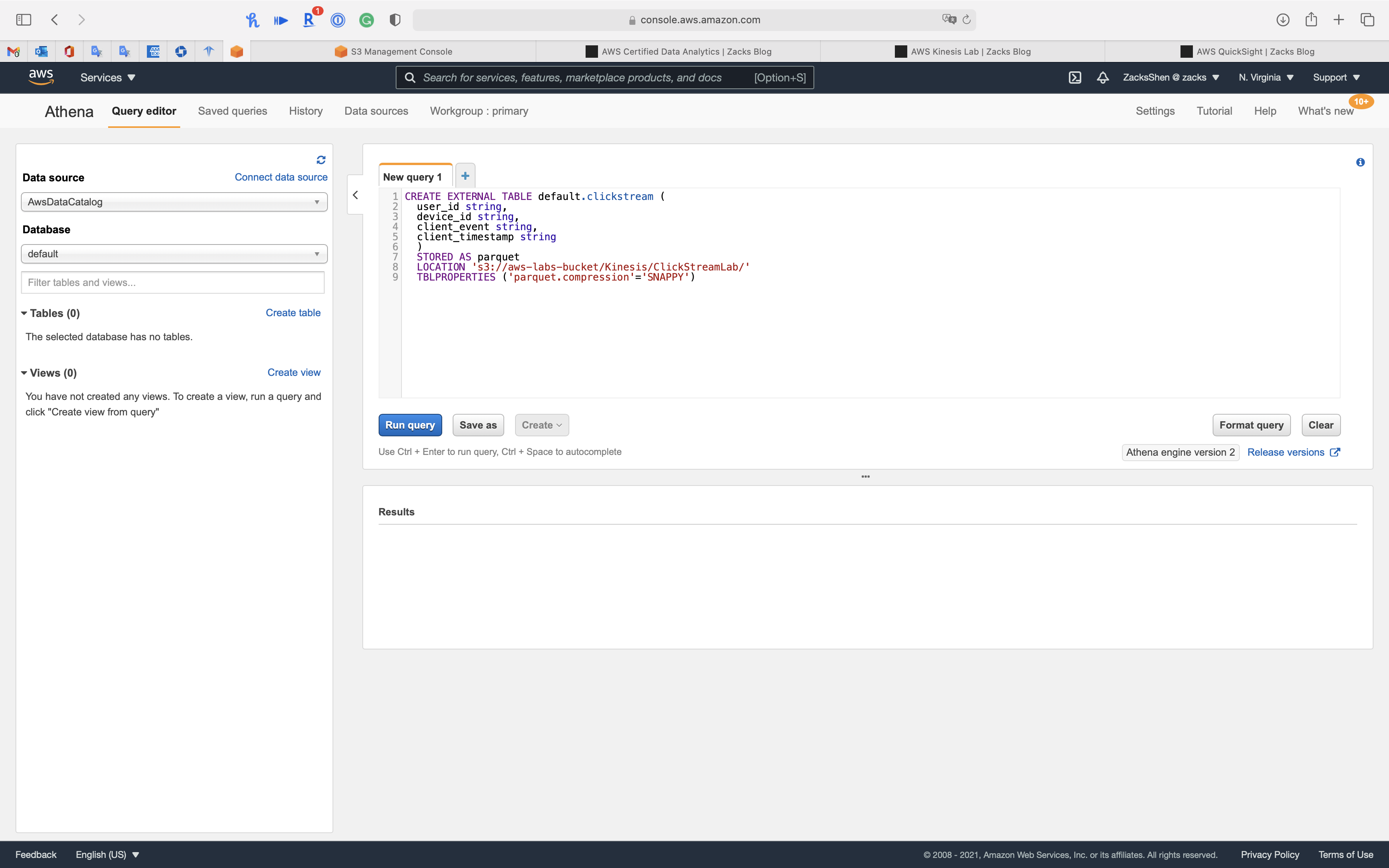Expand the Services menu
Image resolution: width=1389 pixels, height=868 pixels.
tap(107, 77)
